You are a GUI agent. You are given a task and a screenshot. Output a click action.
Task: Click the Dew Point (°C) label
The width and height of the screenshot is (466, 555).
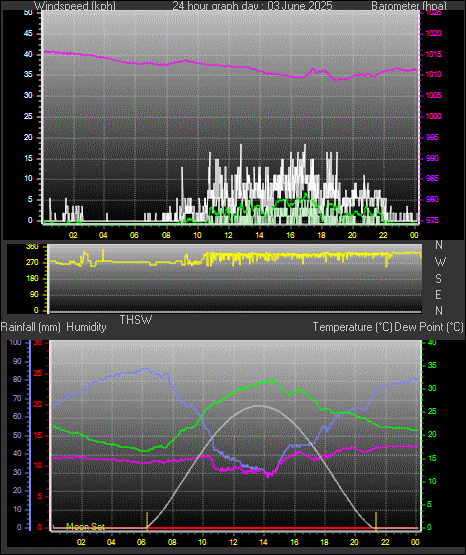click(x=429, y=327)
